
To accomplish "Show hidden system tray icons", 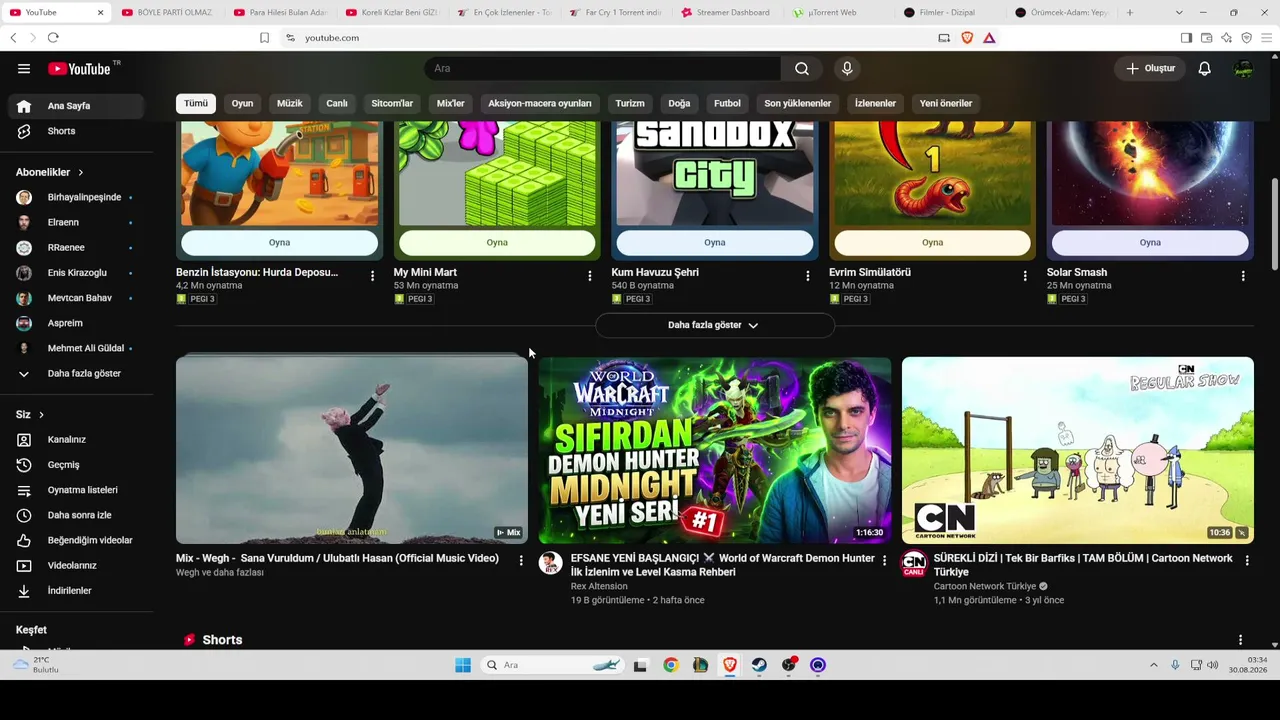I will [x=1153, y=665].
